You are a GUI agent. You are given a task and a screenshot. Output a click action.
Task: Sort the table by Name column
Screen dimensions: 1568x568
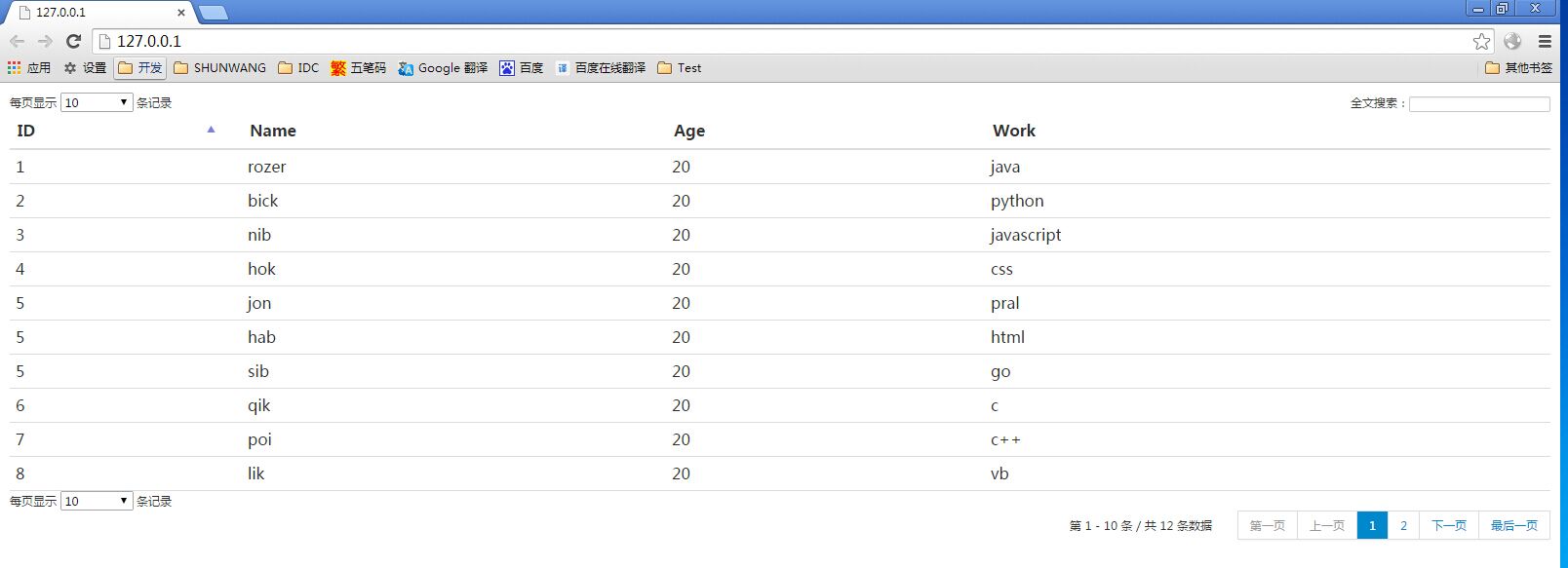[x=273, y=131]
